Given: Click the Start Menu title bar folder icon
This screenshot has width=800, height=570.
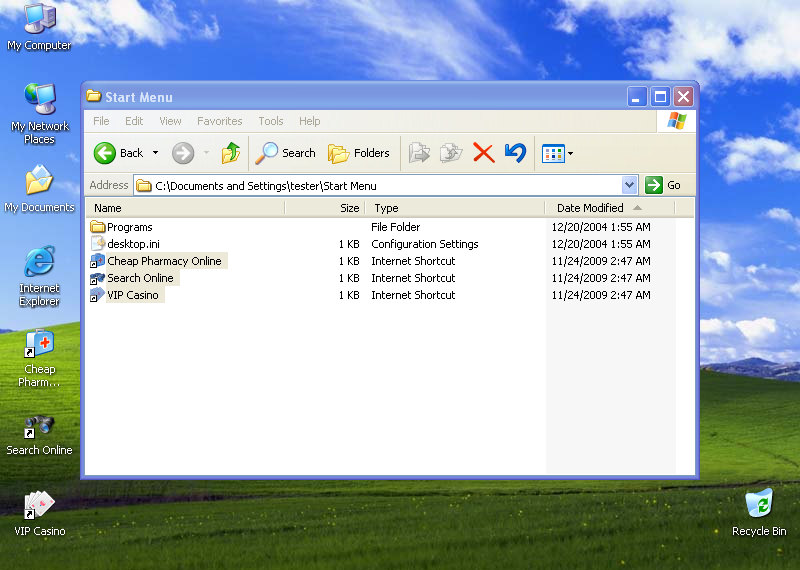Looking at the screenshot, I should pyautogui.click(x=93, y=96).
